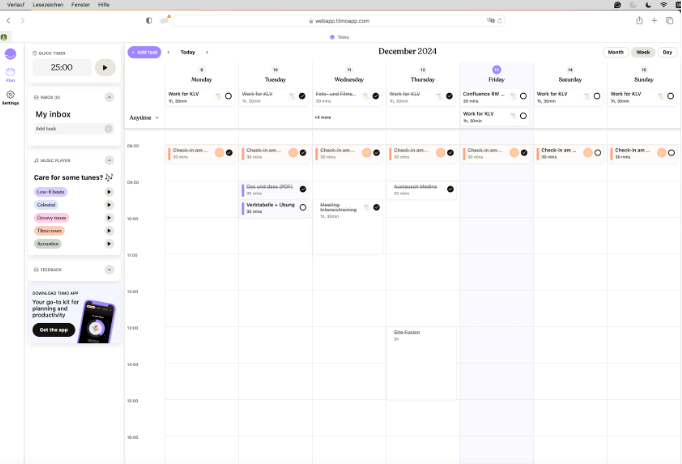Play the Acoustics music option
The width and height of the screenshot is (682, 464).
point(108,243)
